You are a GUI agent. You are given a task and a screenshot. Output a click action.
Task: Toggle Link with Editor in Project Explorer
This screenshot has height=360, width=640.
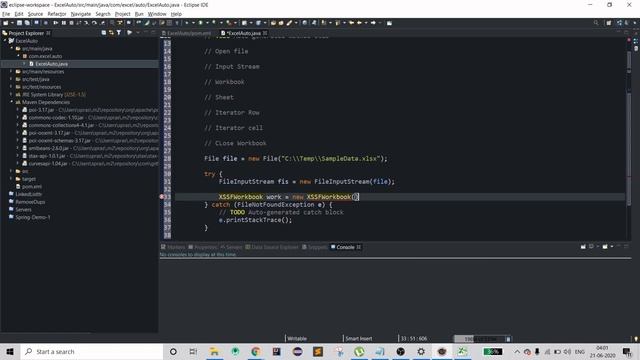click(x=111, y=33)
